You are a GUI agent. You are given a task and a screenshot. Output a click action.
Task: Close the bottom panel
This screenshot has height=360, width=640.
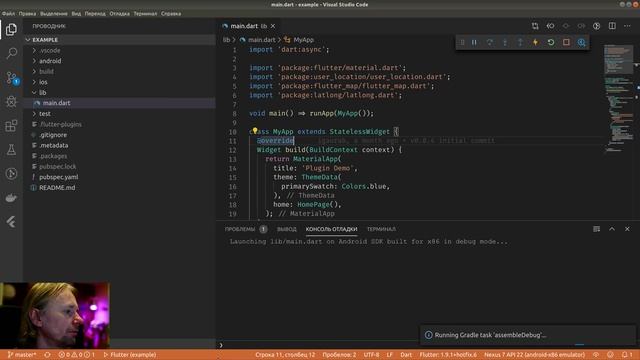627,229
